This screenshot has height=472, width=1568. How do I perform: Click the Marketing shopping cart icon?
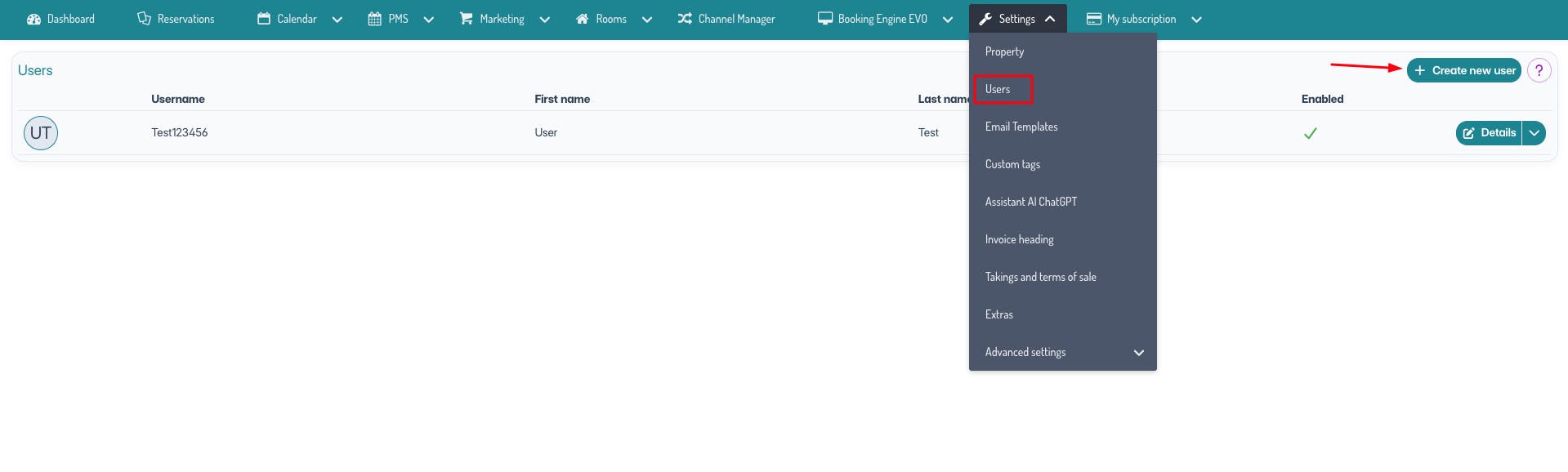point(467,18)
